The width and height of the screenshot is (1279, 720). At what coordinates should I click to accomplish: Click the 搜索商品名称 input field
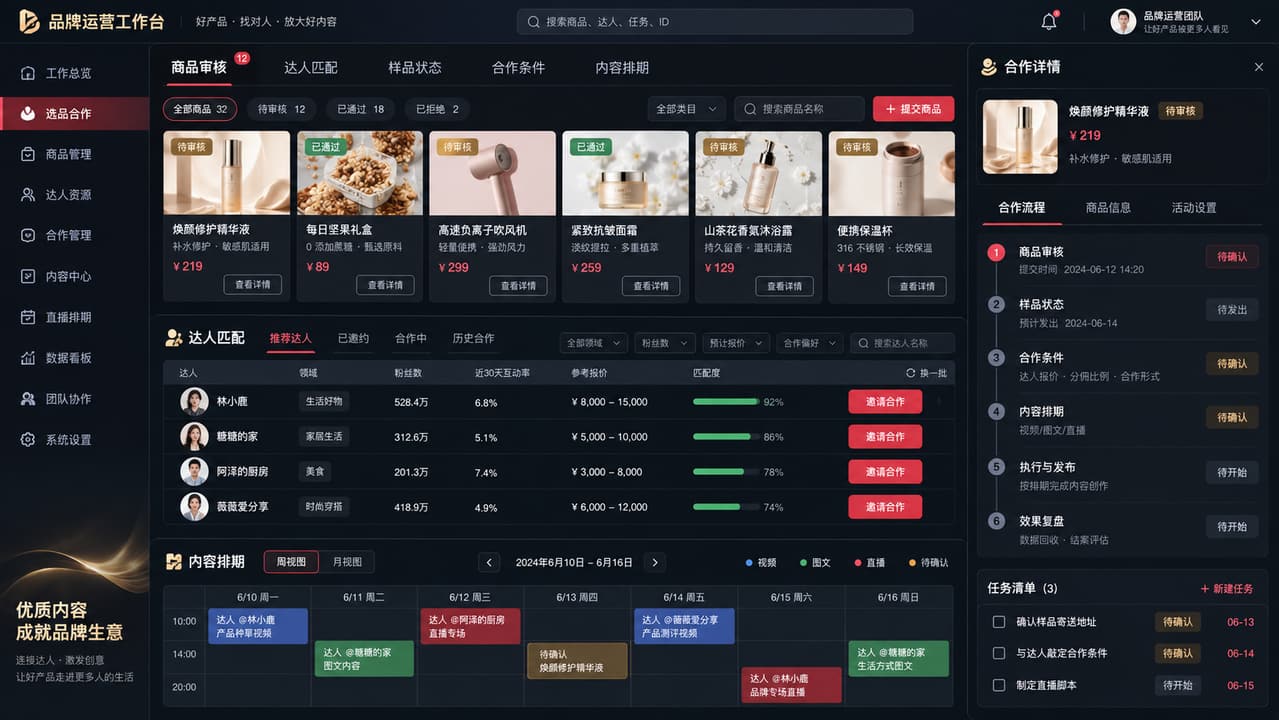pos(799,109)
